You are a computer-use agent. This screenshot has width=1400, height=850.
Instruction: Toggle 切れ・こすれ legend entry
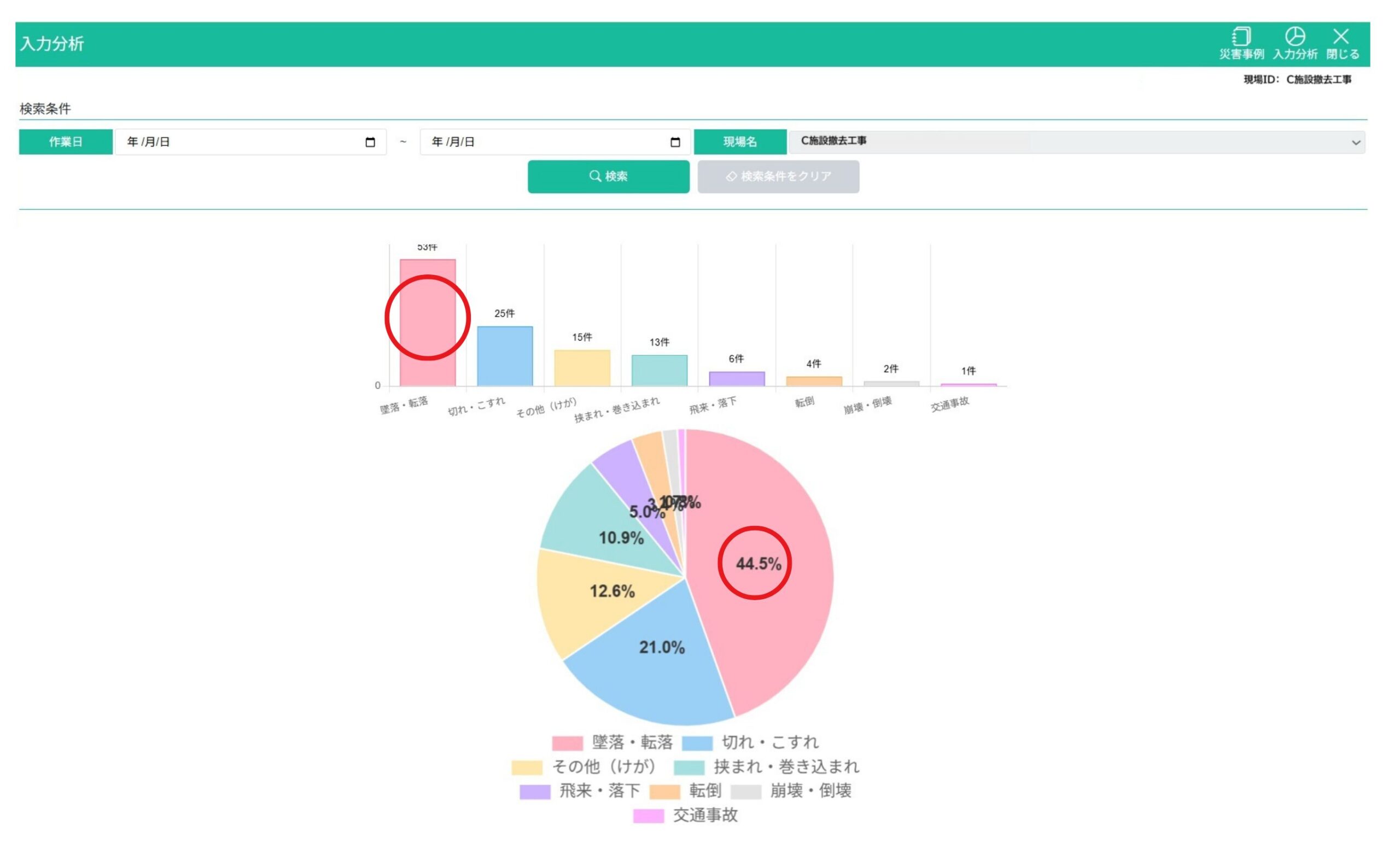(x=750, y=742)
